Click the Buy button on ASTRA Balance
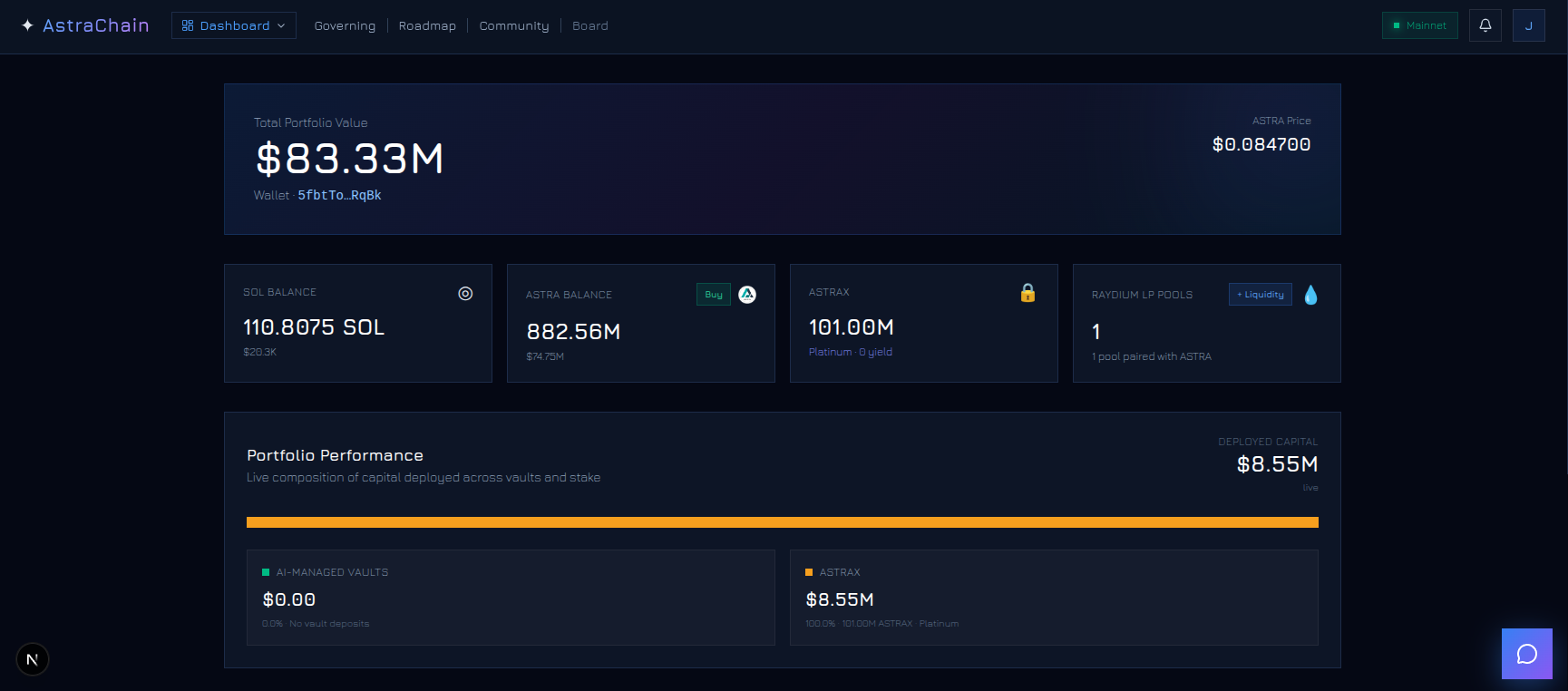Image resolution: width=1568 pixels, height=691 pixels. (714, 295)
